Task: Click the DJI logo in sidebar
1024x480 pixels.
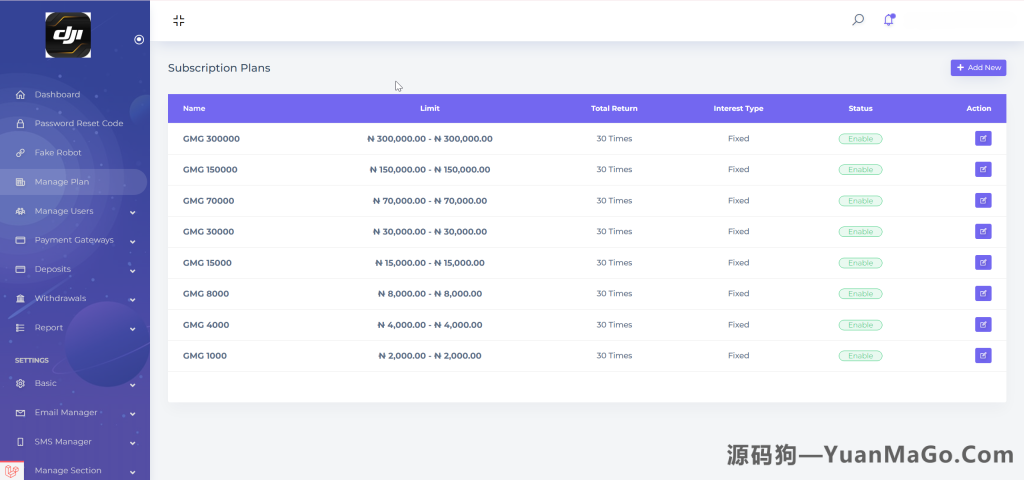Action: (68, 35)
